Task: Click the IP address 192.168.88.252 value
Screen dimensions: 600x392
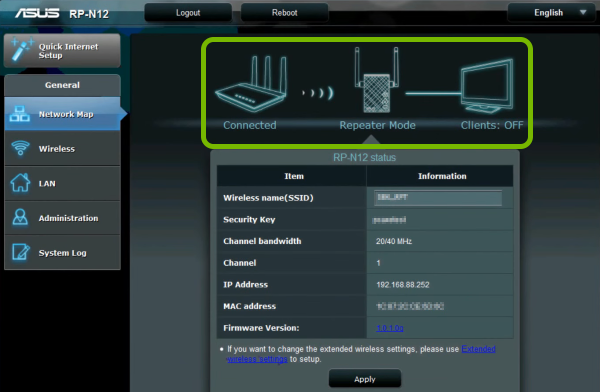Action: click(x=403, y=285)
